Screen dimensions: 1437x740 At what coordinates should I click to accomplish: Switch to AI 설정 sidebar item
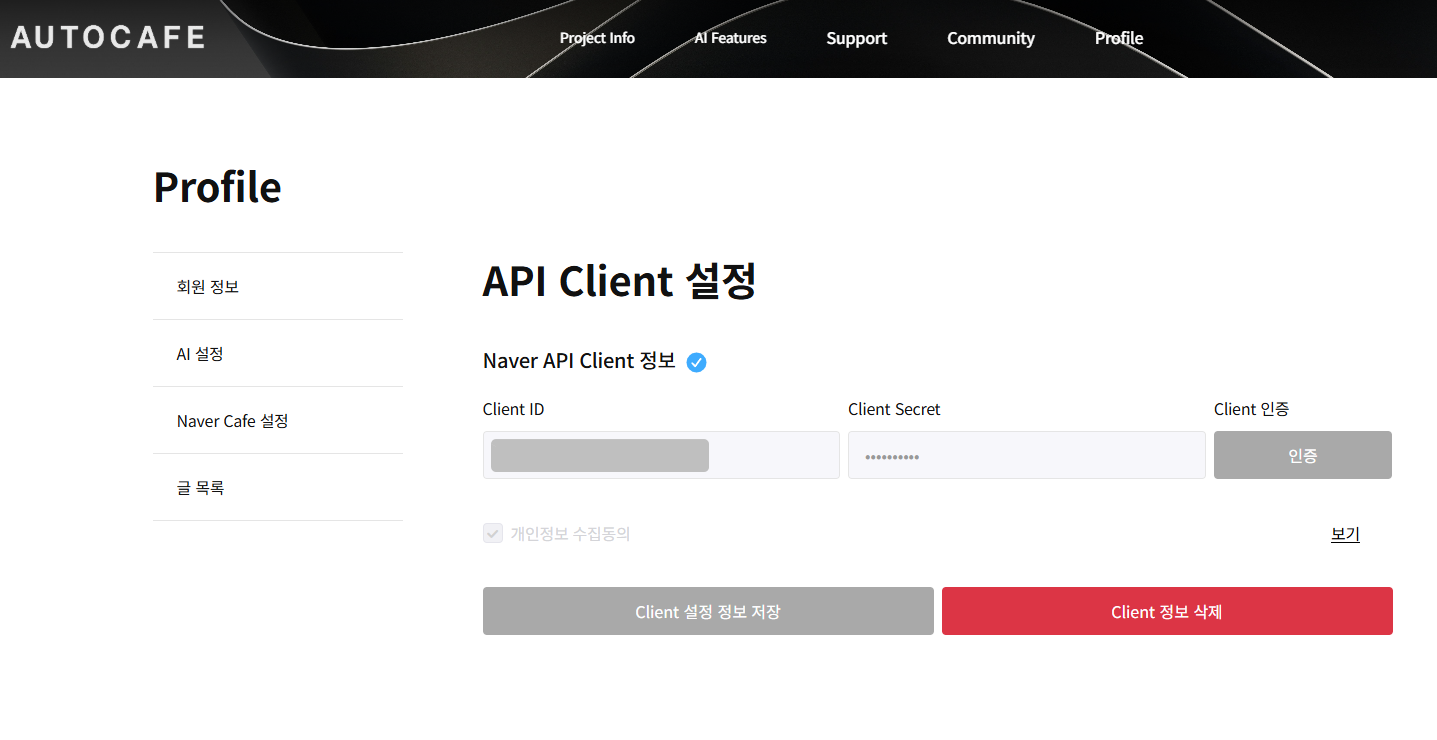tap(200, 354)
